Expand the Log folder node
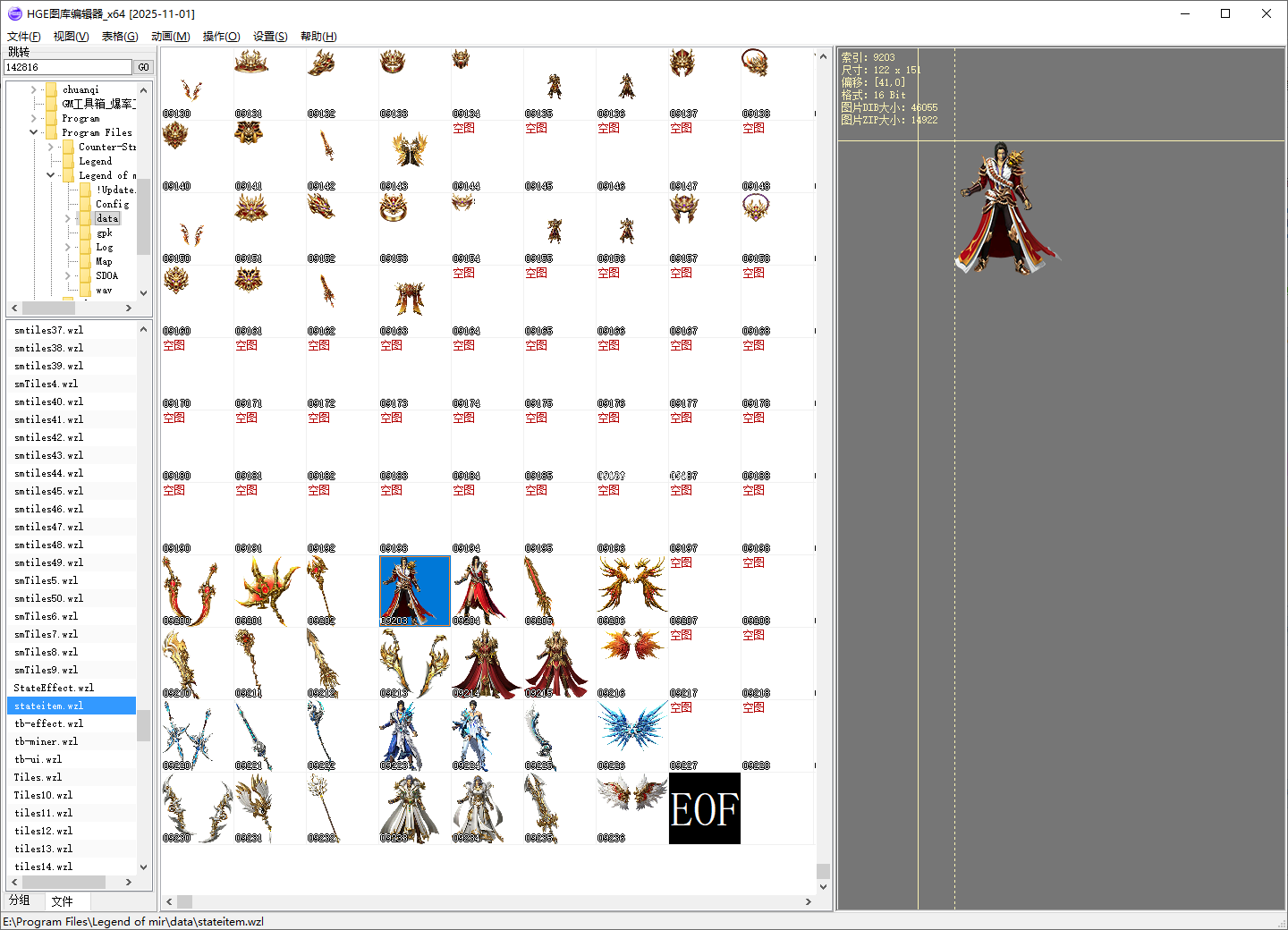The image size is (1288, 930). [x=67, y=247]
